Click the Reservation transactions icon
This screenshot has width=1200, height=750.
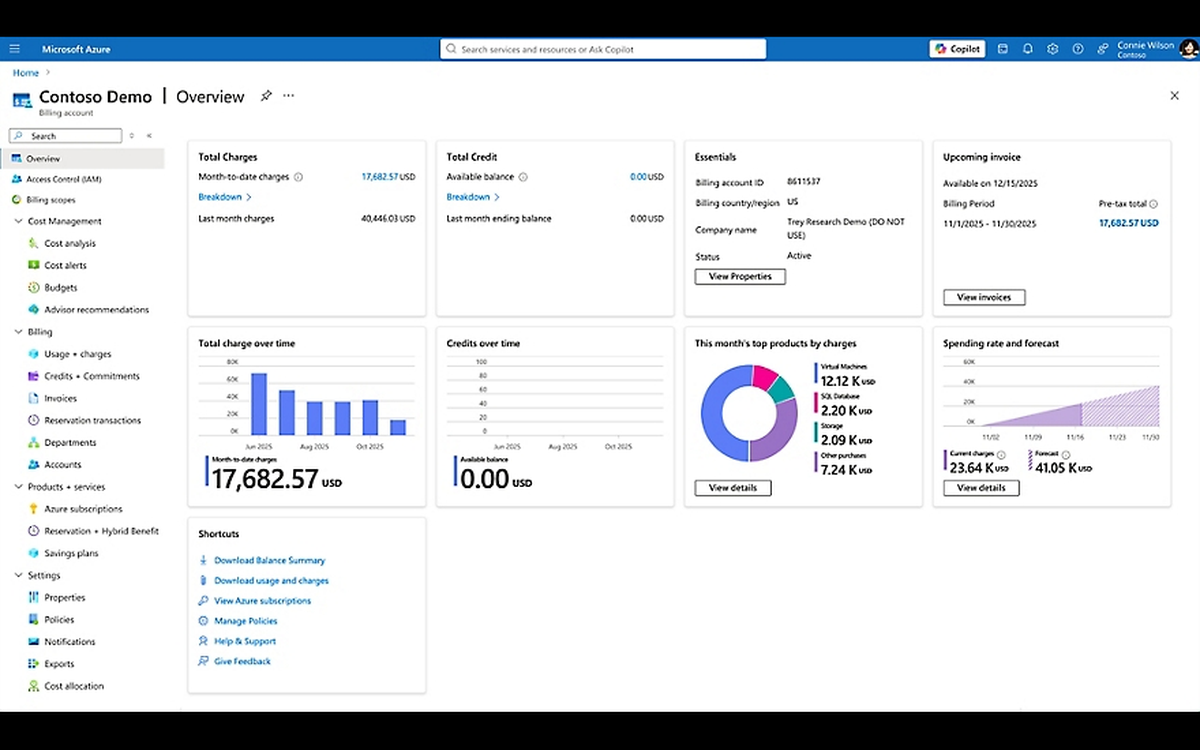click(34, 420)
